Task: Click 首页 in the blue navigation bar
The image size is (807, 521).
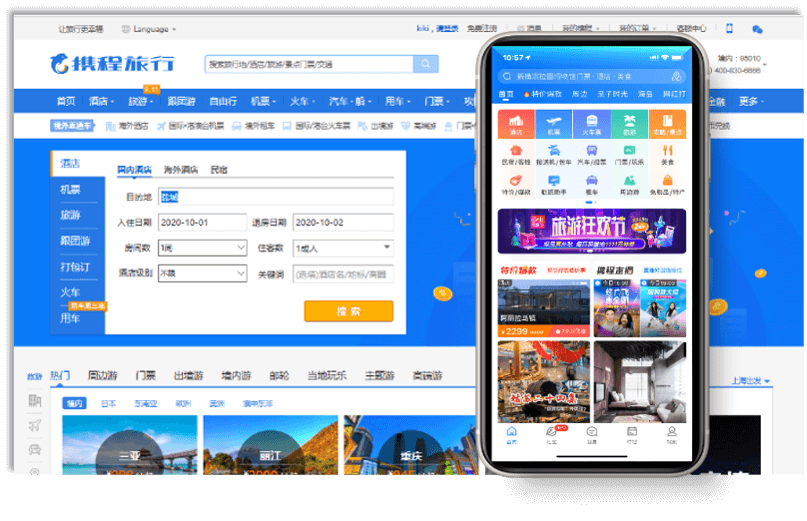Action: coord(66,101)
